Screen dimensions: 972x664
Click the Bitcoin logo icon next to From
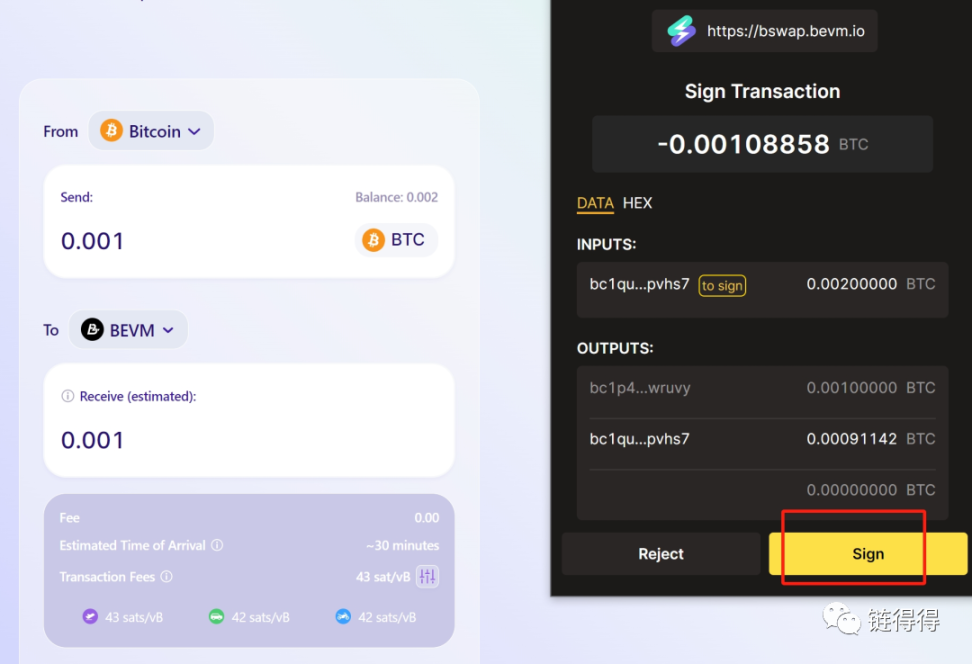pos(112,131)
